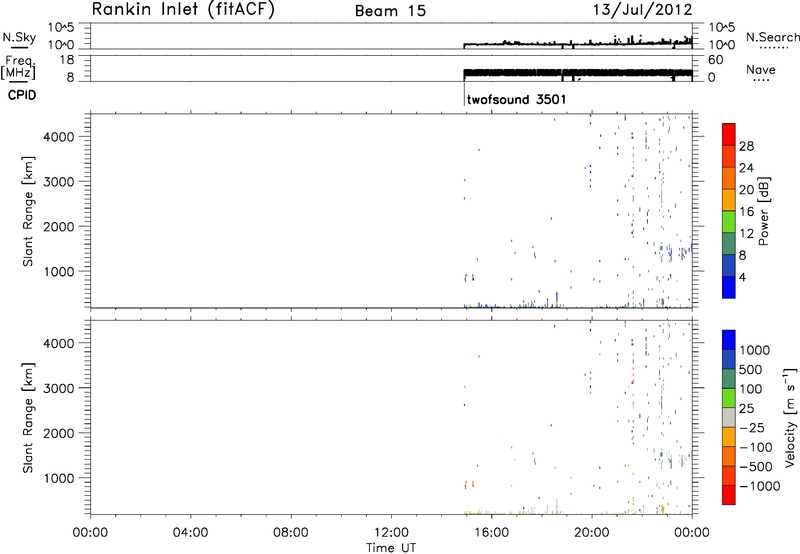Click the grey segment of Velocity colorbar

(x=729, y=418)
